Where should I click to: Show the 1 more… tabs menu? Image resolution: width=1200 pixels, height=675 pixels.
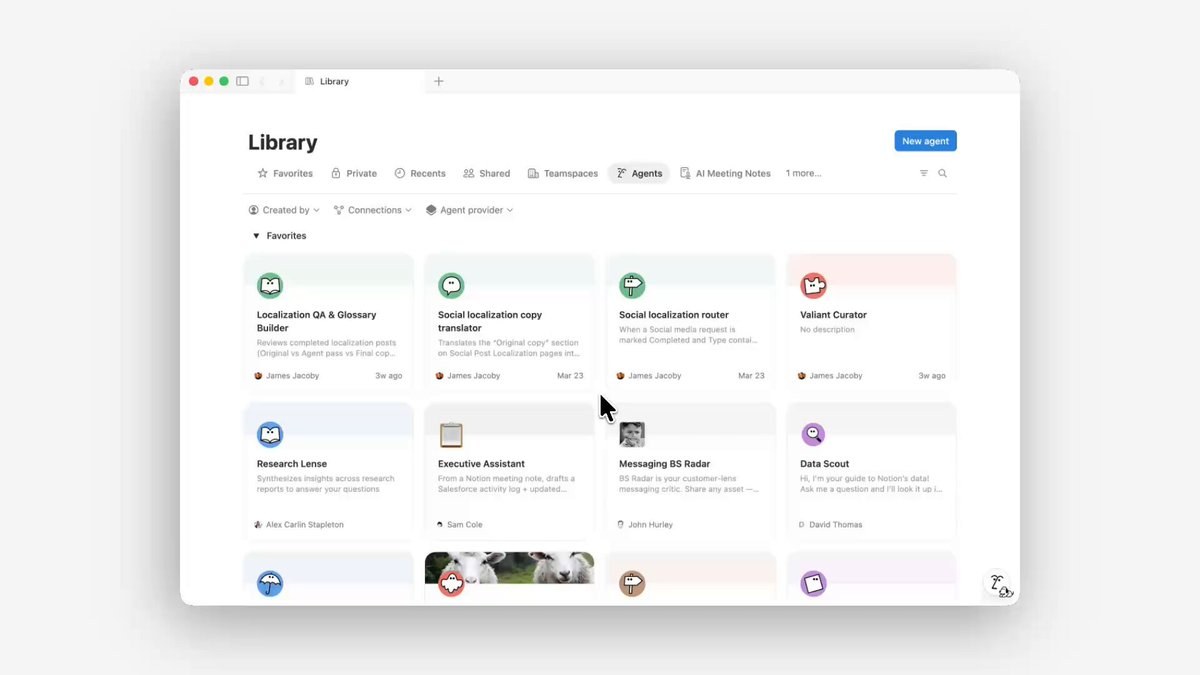click(x=803, y=173)
